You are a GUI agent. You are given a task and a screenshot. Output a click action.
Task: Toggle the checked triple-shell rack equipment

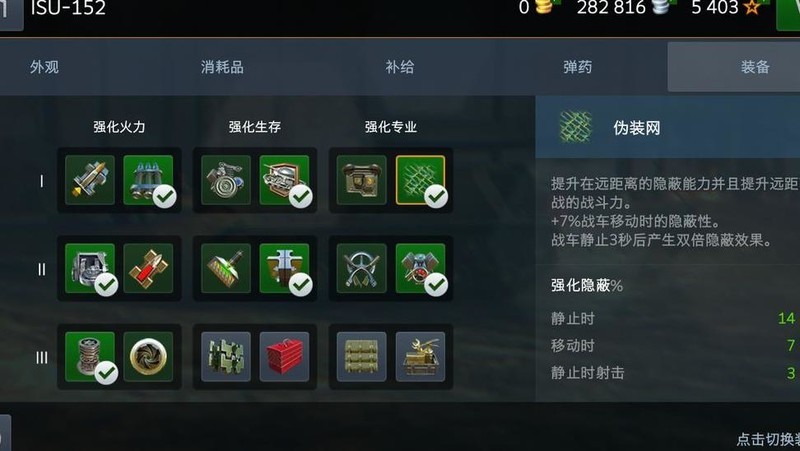coord(148,180)
